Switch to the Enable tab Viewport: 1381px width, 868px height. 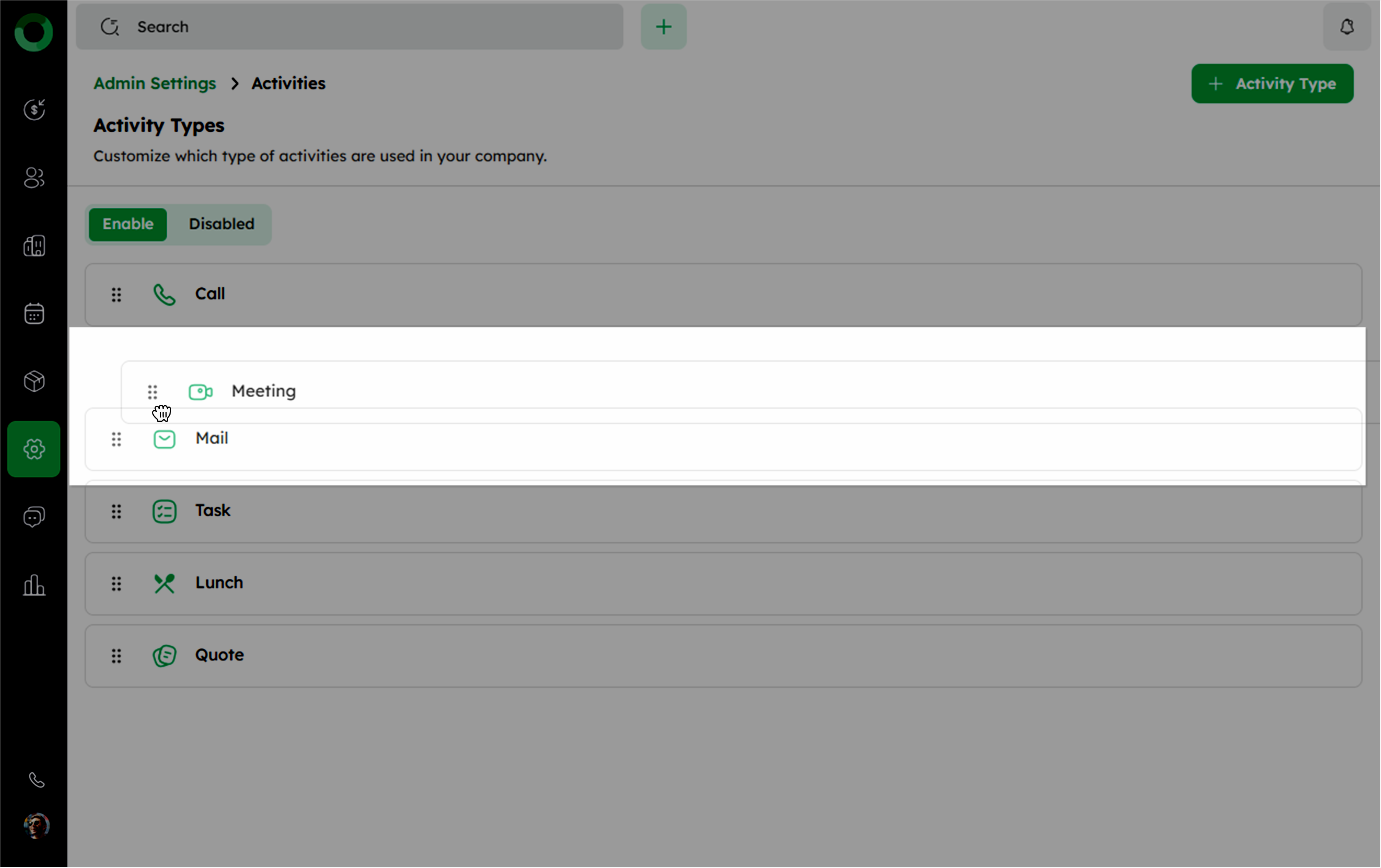128,224
